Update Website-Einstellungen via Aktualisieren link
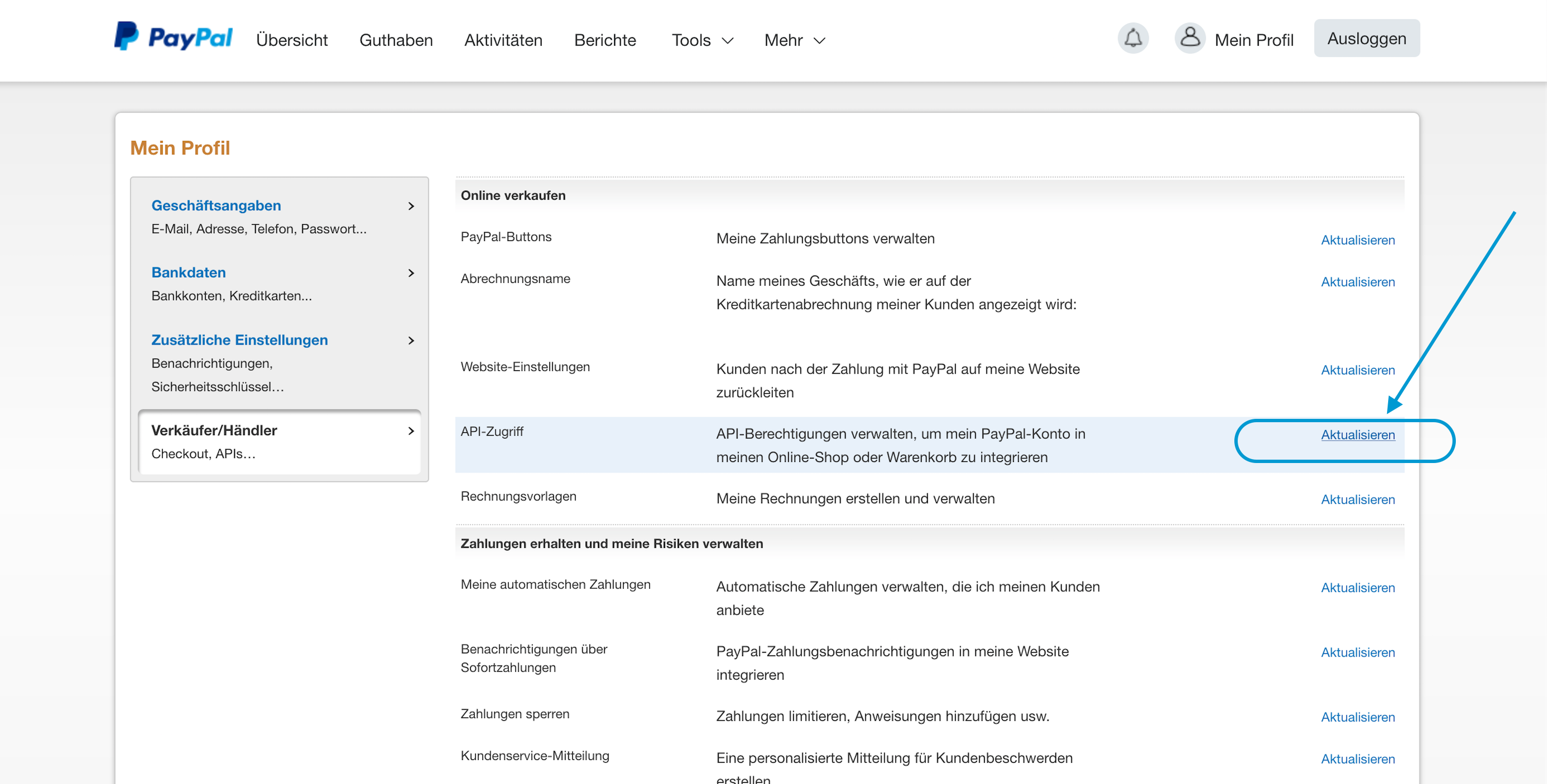This screenshot has width=1547, height=784. coord(1357,370)
